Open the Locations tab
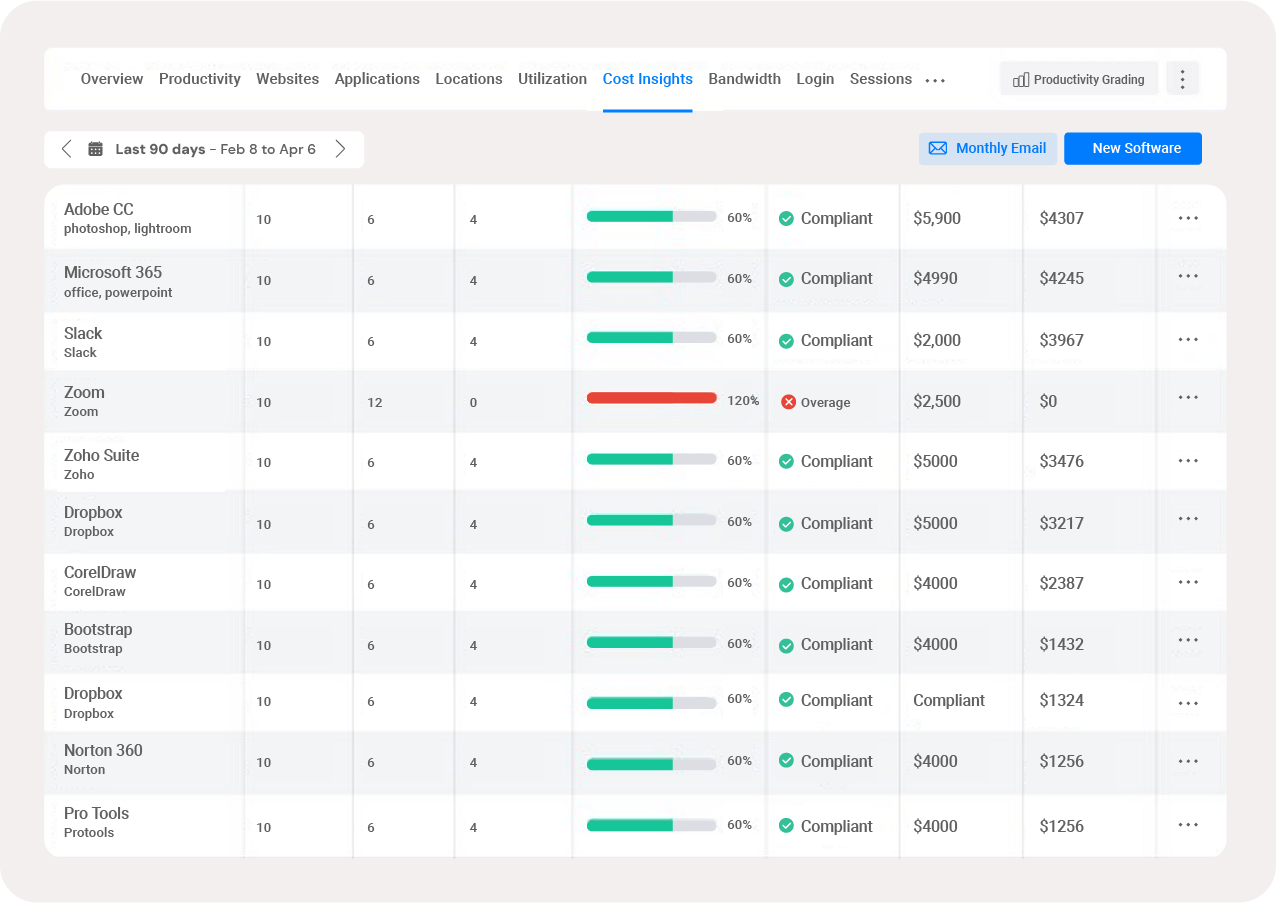Image resolution: width=1278 pixels, height=903 pixels. pyautogui.click(x=469, y=79)
